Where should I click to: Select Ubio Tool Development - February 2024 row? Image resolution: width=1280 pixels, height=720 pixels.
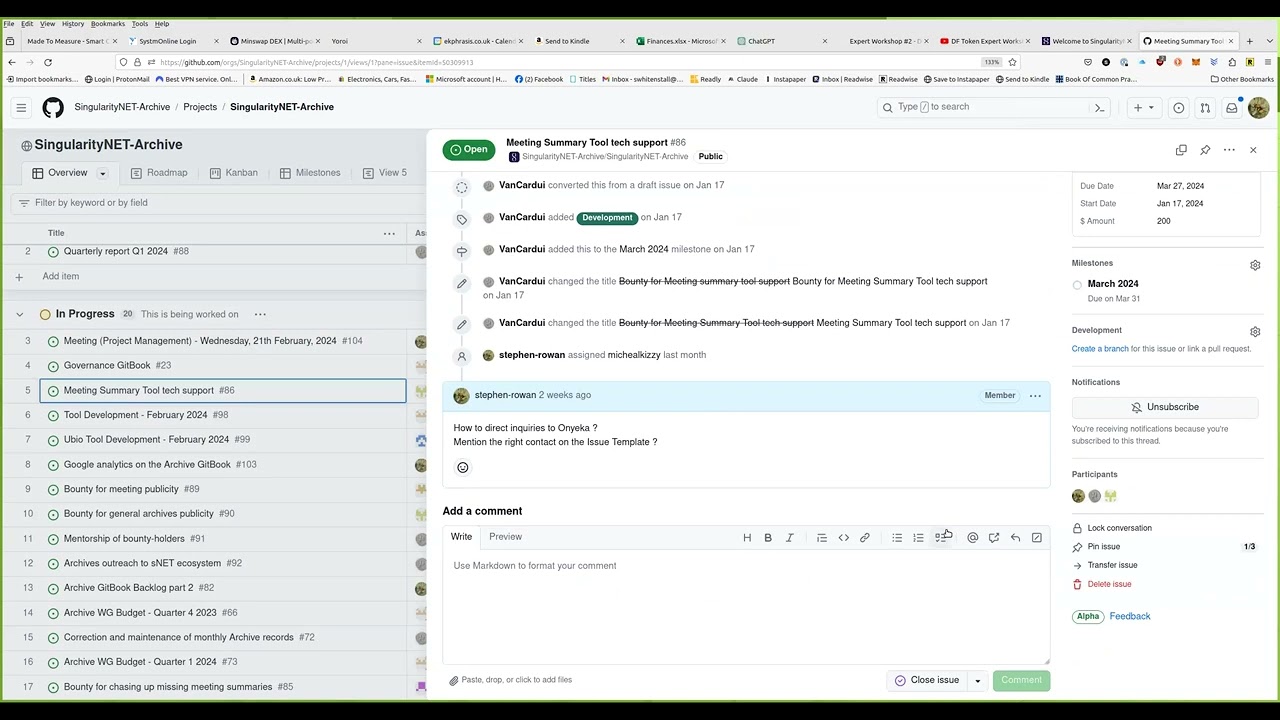(223, 440)
